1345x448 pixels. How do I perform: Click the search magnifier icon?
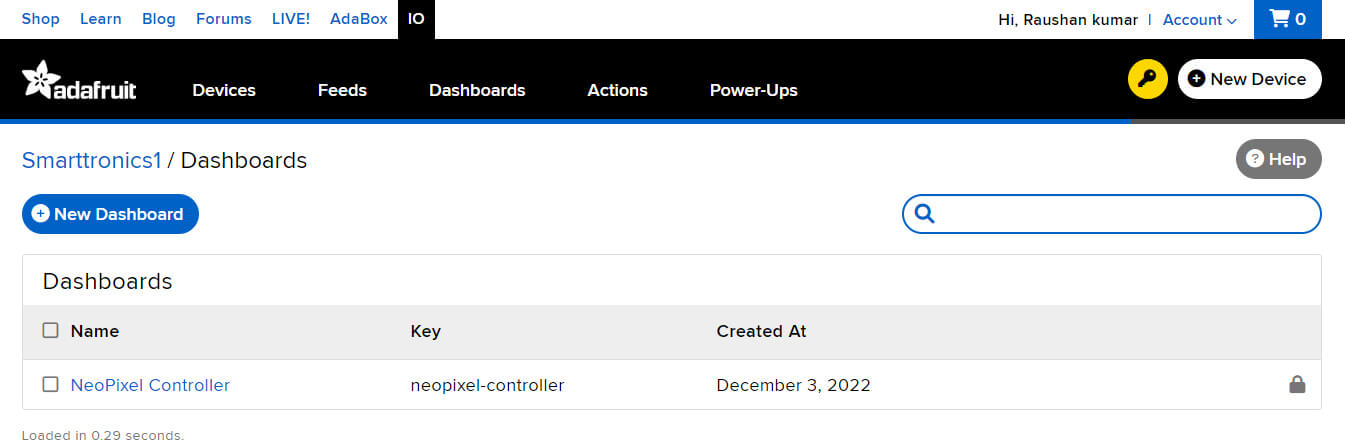point(924,214)
